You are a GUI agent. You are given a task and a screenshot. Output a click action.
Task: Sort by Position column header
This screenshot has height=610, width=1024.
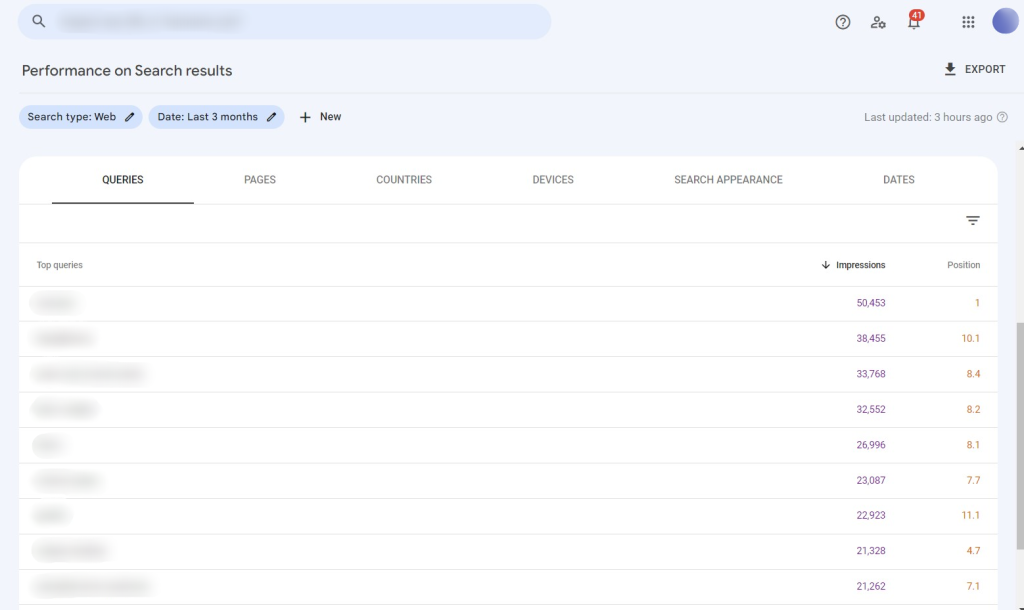963,265
